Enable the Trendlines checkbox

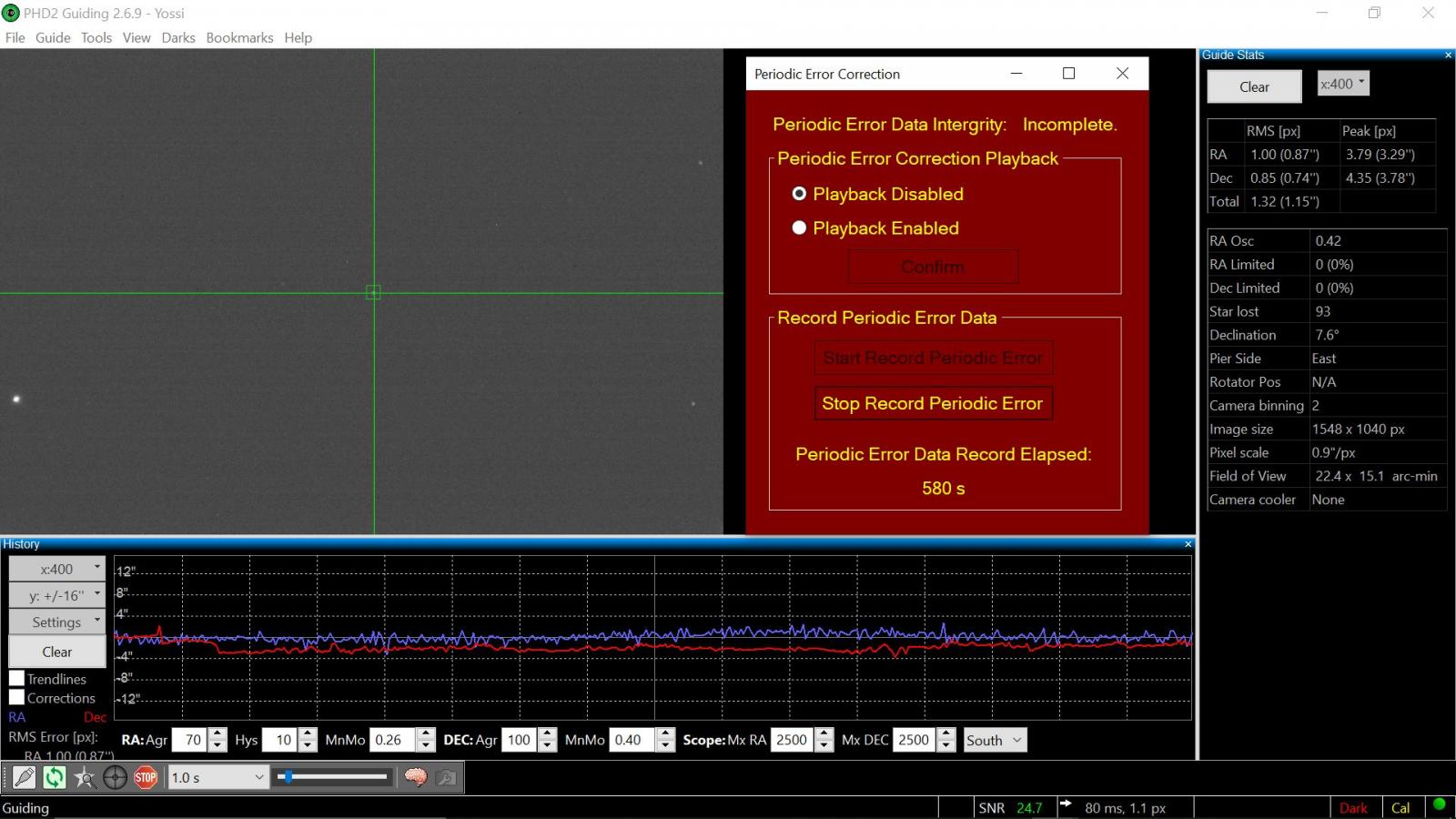click(16, 679)
